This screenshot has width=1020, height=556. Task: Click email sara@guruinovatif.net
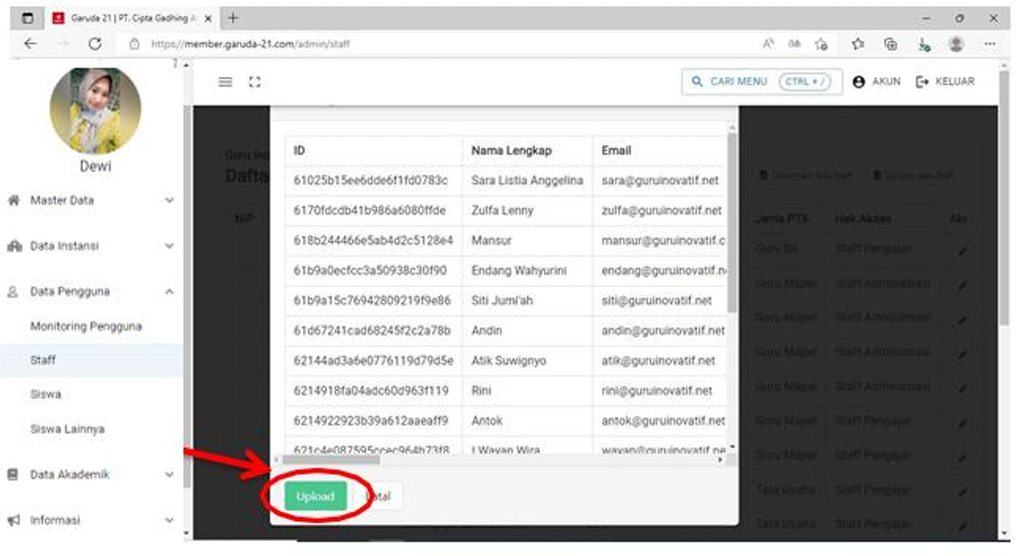[660, 180]
